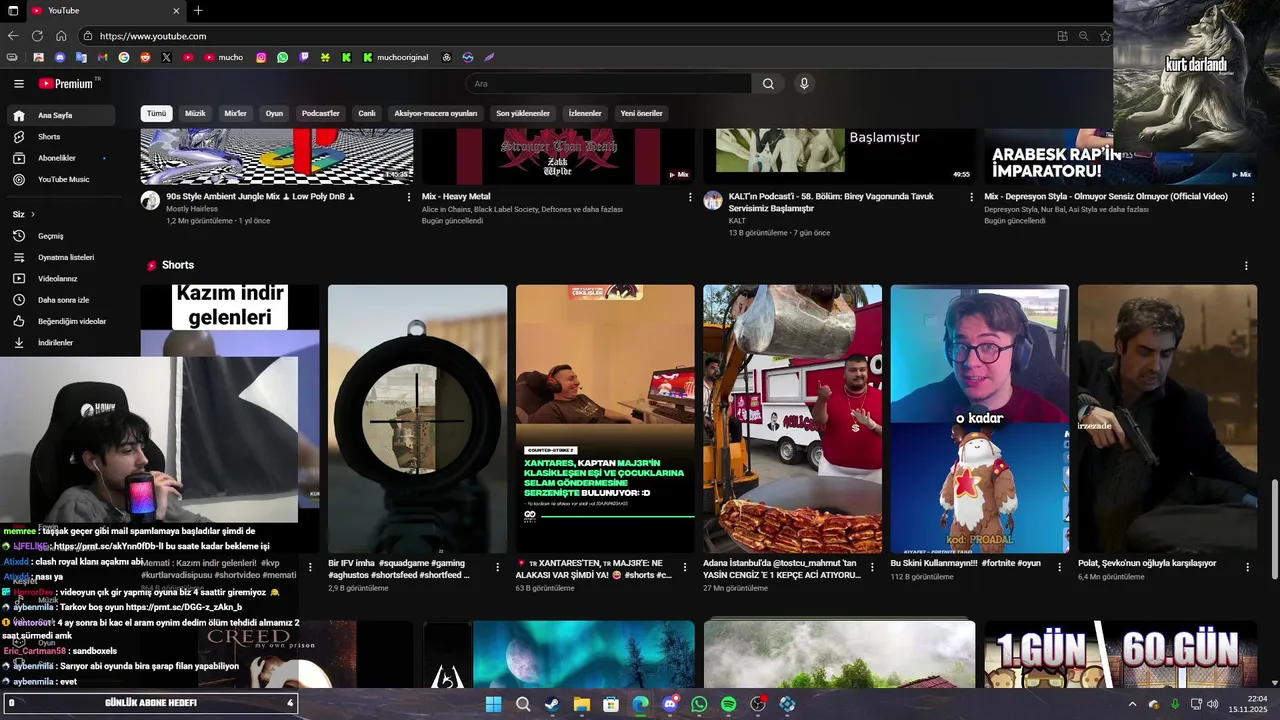
Task: Select the Son yüklenenler chip
Action: point(523,114)
